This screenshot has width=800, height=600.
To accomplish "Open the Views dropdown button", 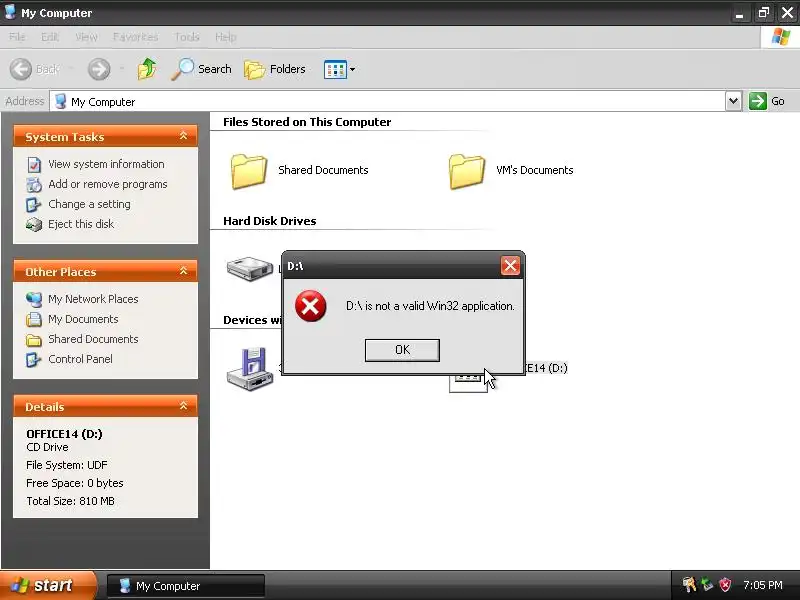I will (x=339, y=69).
